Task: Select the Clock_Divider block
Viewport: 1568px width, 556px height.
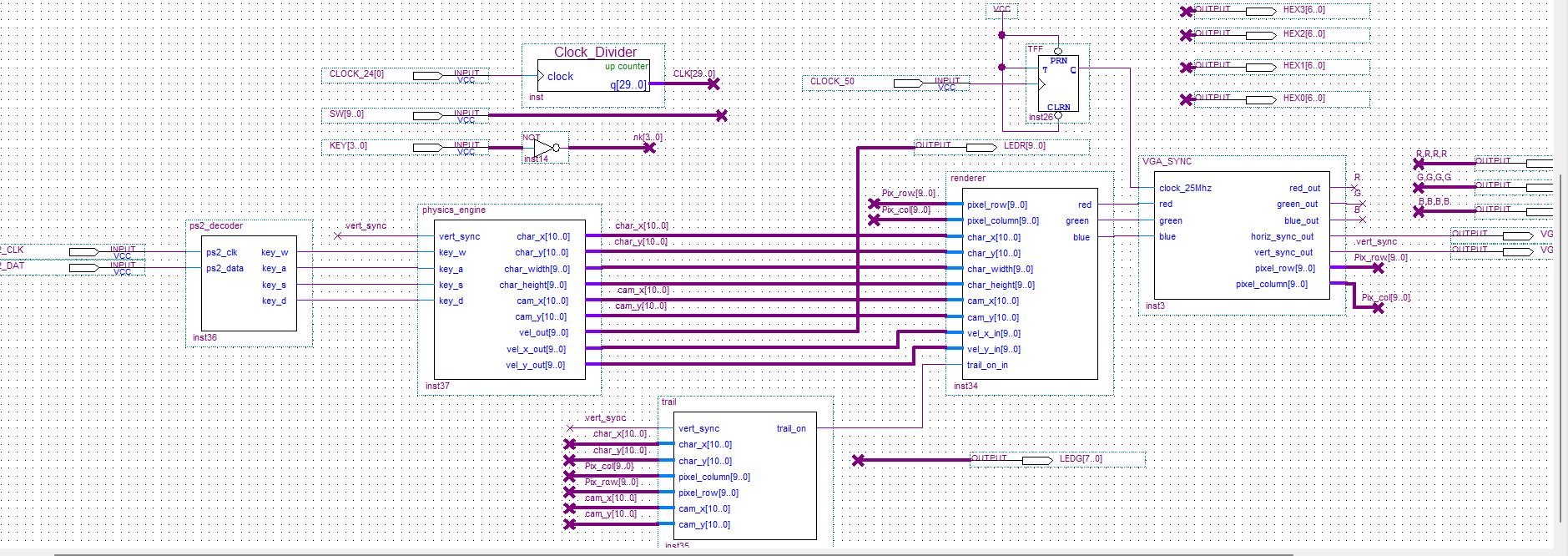Action: coord(592,76)
